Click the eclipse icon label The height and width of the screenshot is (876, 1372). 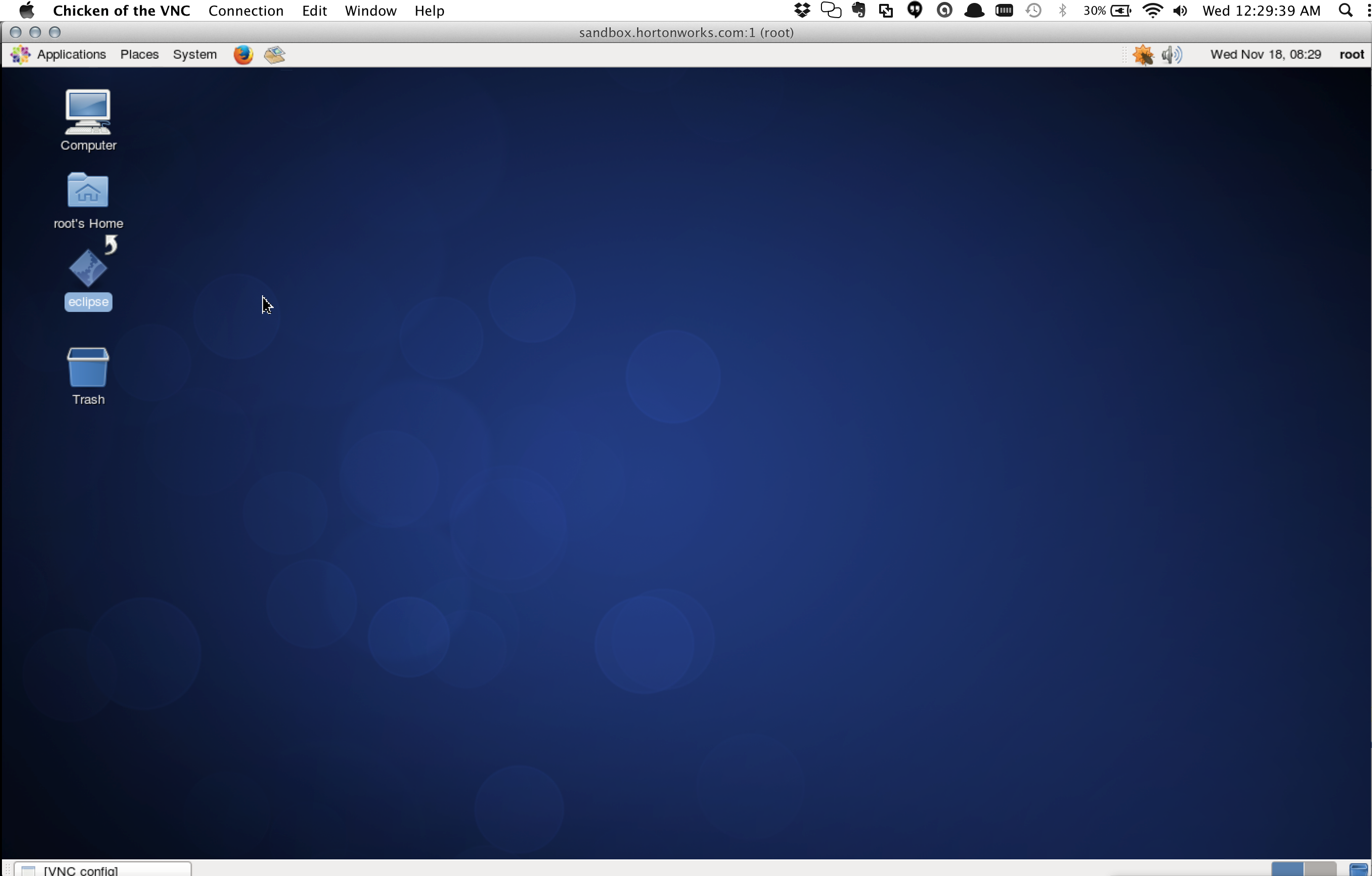point(89,302)
